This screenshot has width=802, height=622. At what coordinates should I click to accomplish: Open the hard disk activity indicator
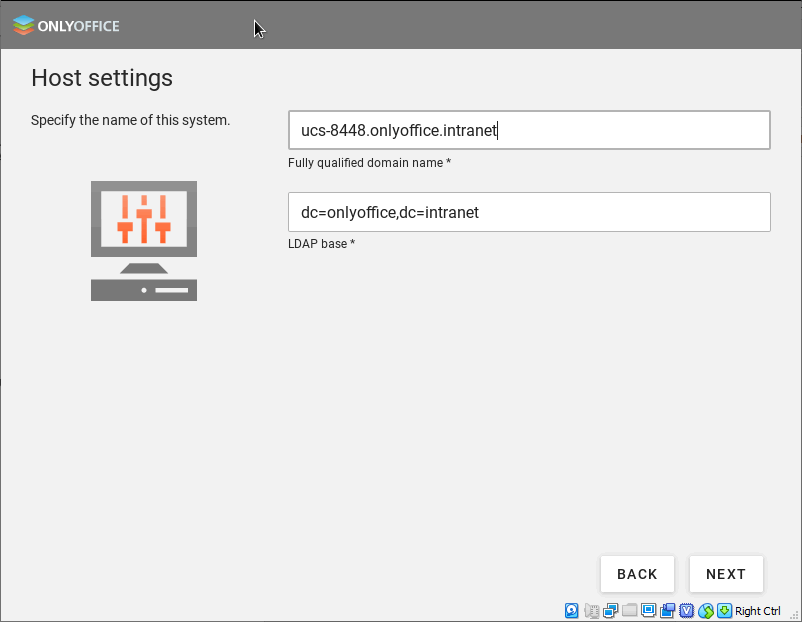(x=572, y=611)
